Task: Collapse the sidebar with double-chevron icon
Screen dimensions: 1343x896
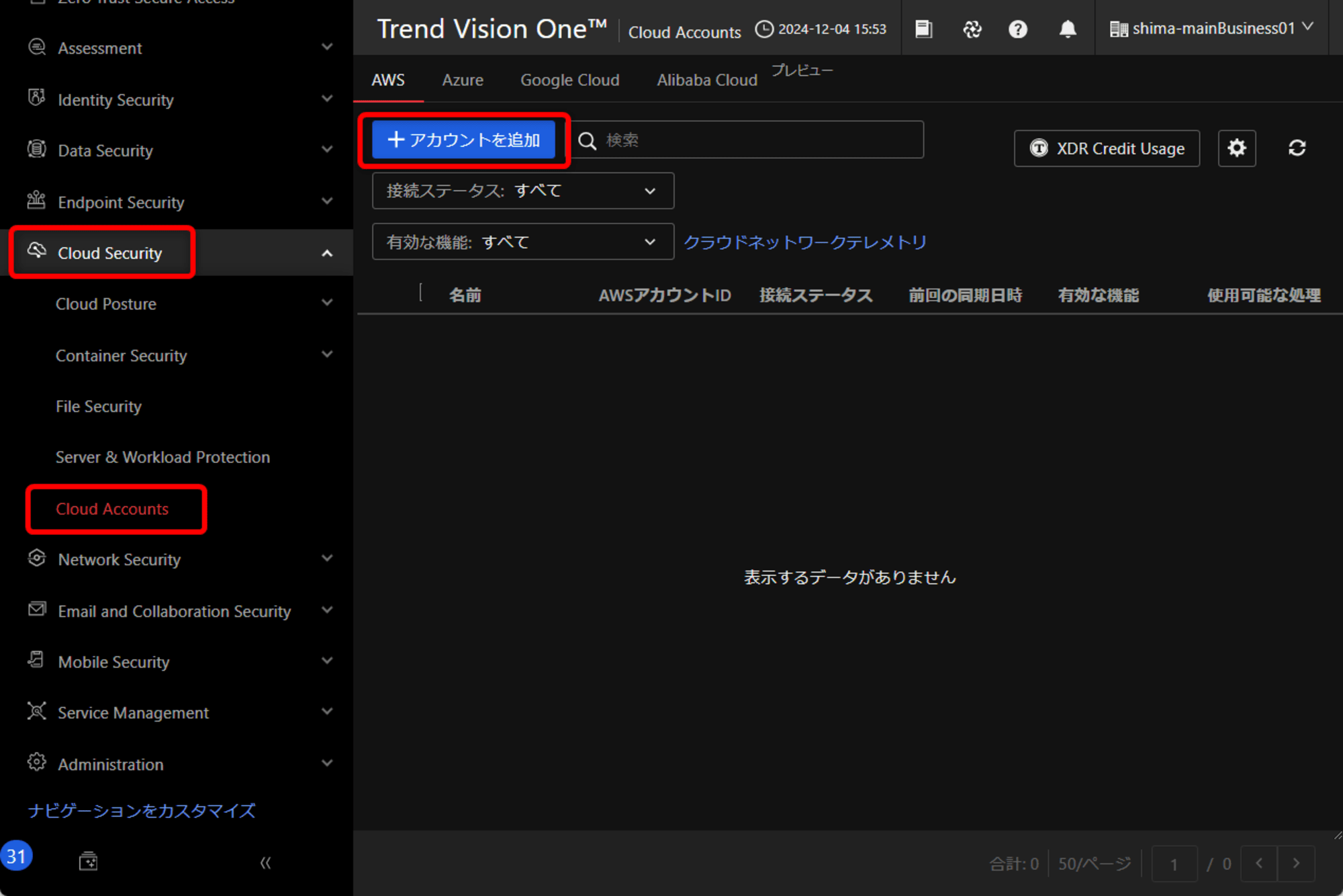Action: tap(265, 862)
